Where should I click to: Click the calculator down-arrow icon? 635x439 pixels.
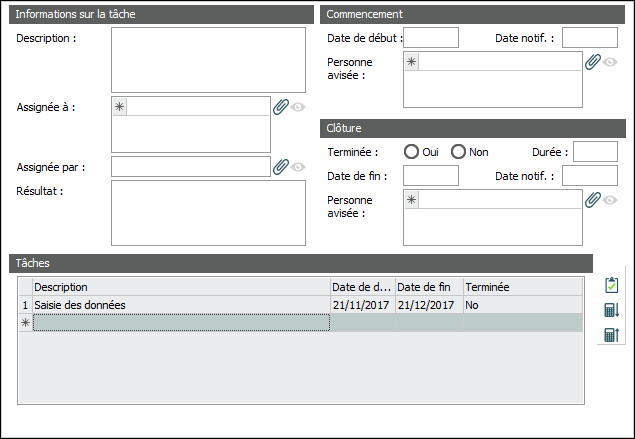(611, 310)
